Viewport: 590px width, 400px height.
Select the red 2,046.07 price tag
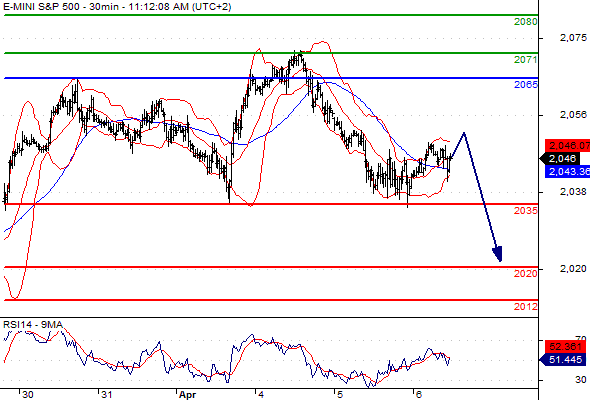pos(567,146)
